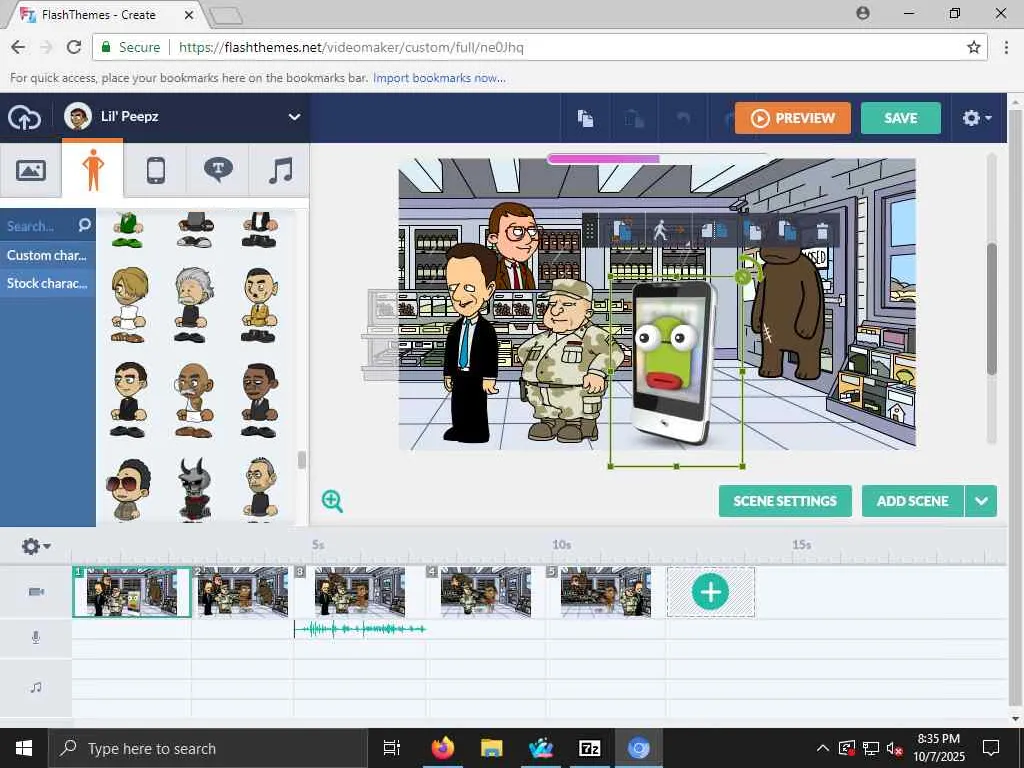Select the man in black suit on stage

click(471, 343)
